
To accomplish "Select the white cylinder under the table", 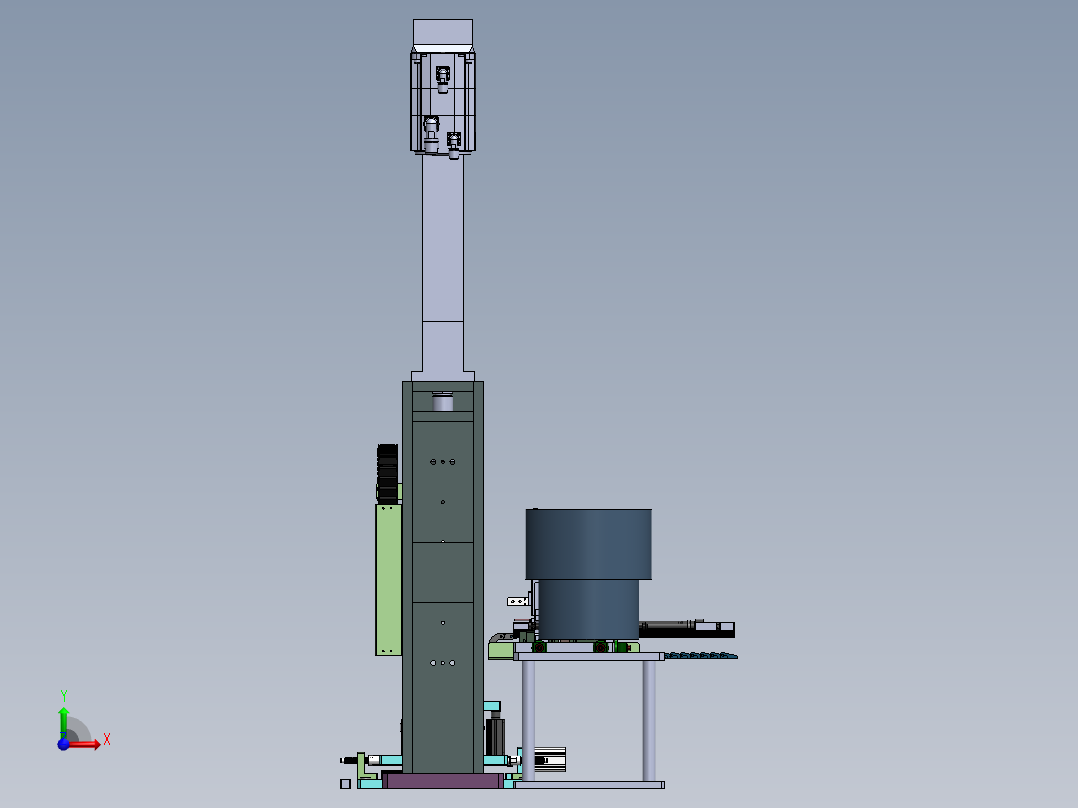I will (550, 759).
